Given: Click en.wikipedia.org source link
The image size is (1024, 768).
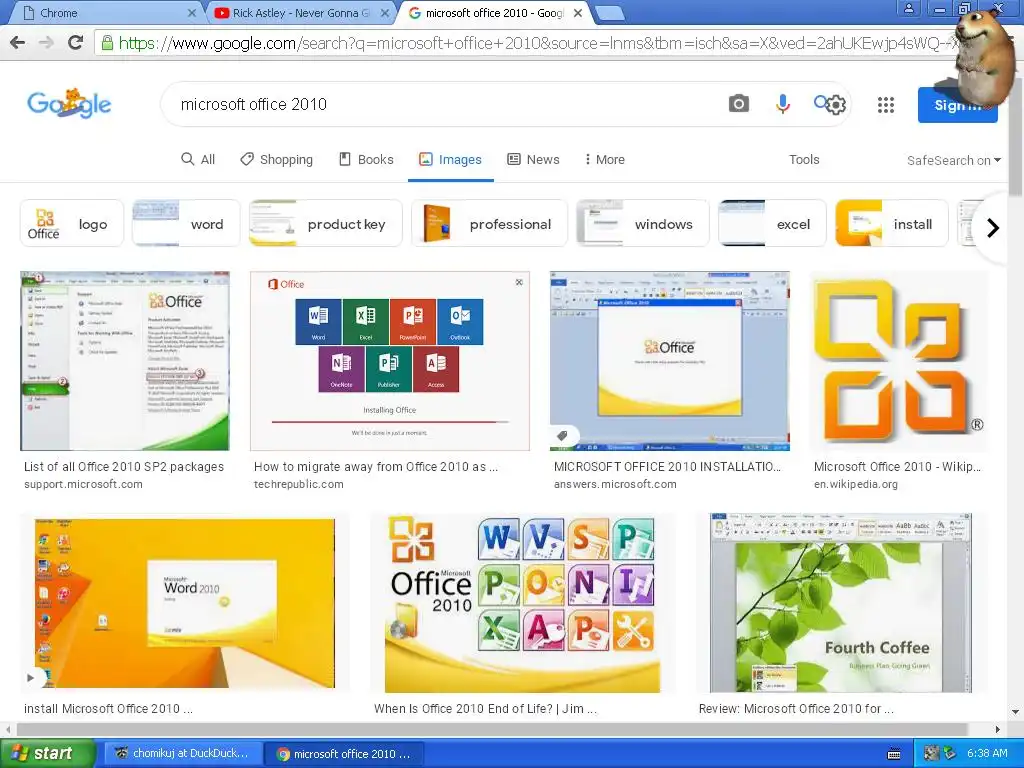Looking at the screenshot, I should pos(856,484).
